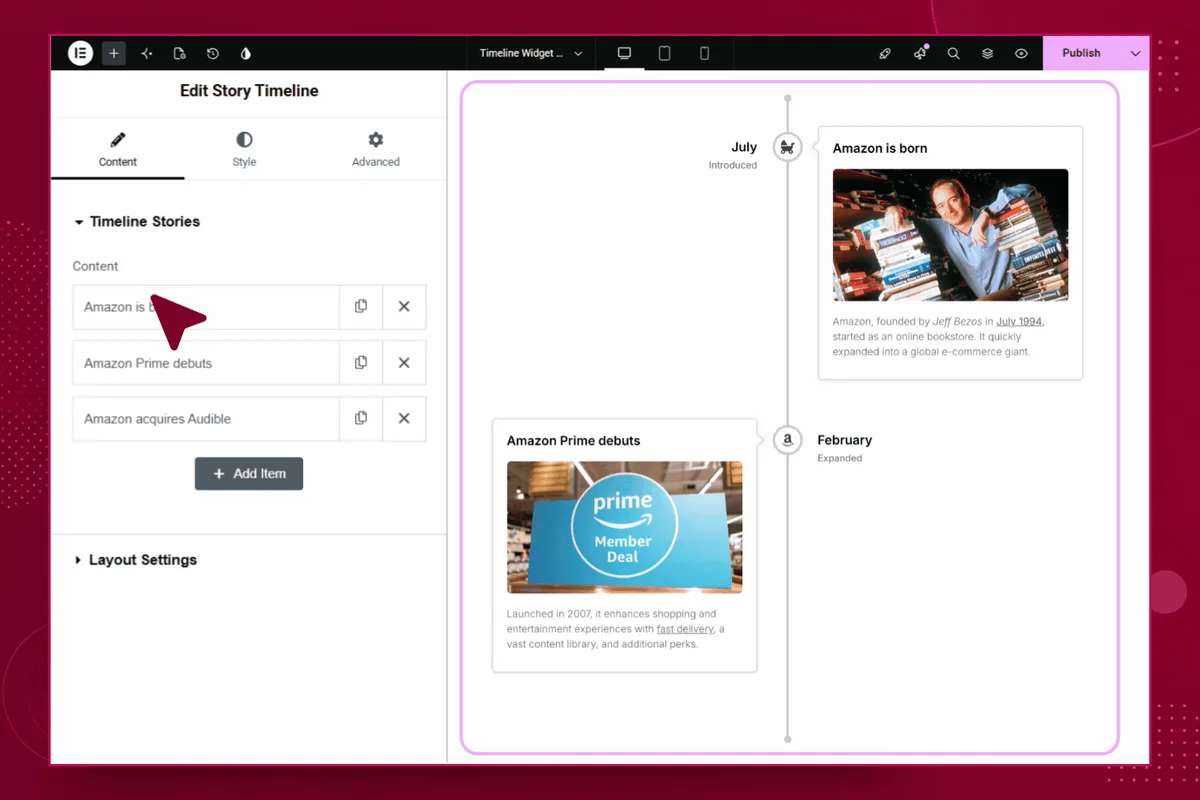
Task: Open the revision history icon
Action: [x=213, y=53]
